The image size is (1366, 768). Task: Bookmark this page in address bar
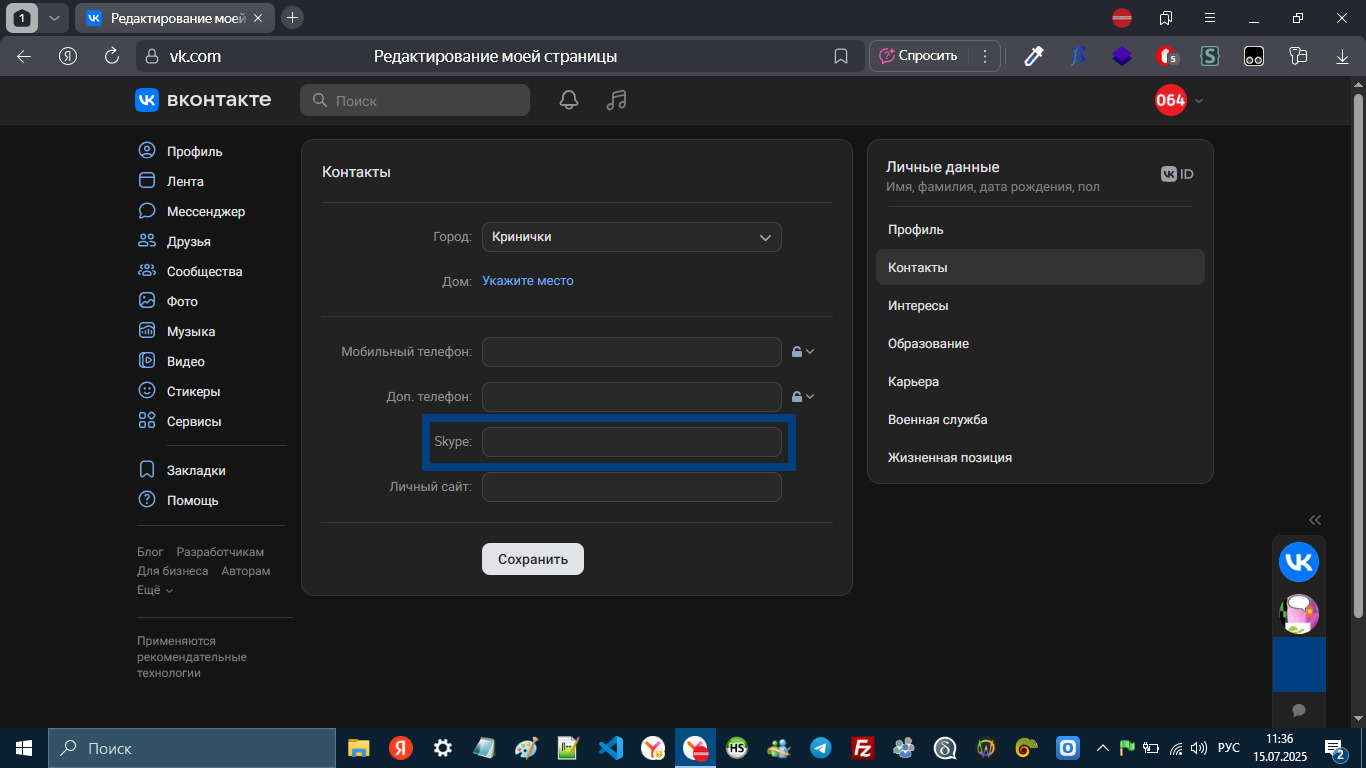(x=841, y=56)
